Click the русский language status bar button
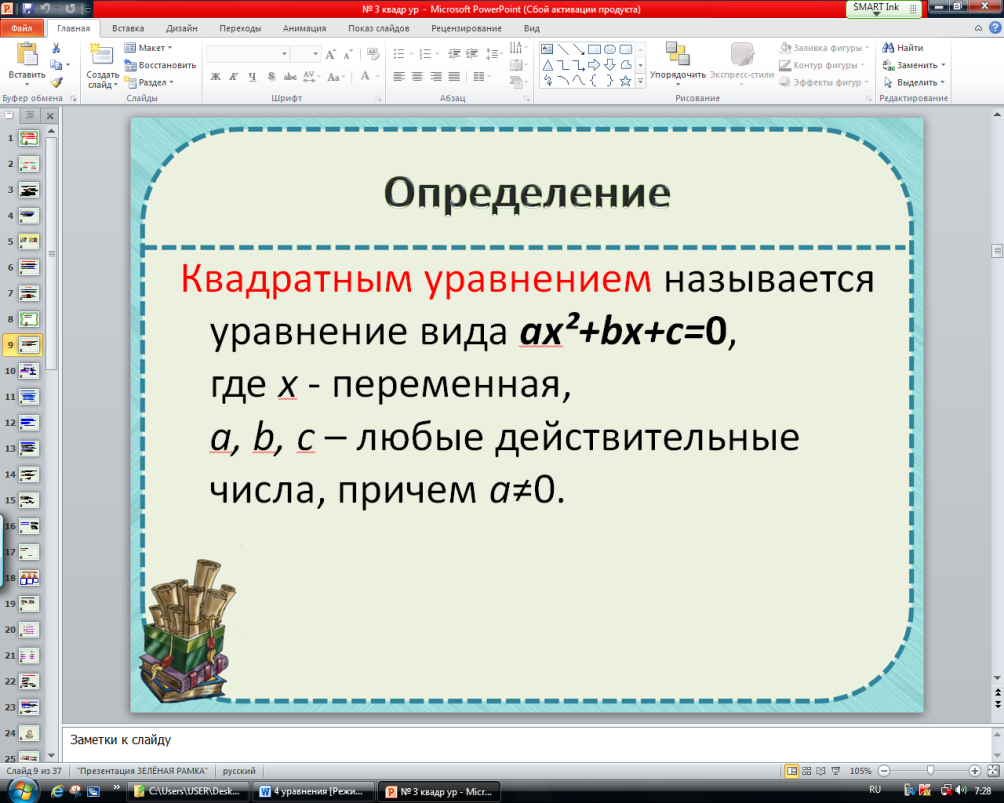1004x803 pixels. tap(239, 771)
